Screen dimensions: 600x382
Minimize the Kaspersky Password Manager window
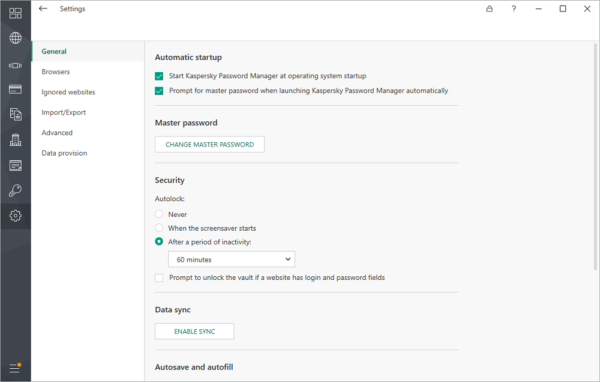pos(538,8)
